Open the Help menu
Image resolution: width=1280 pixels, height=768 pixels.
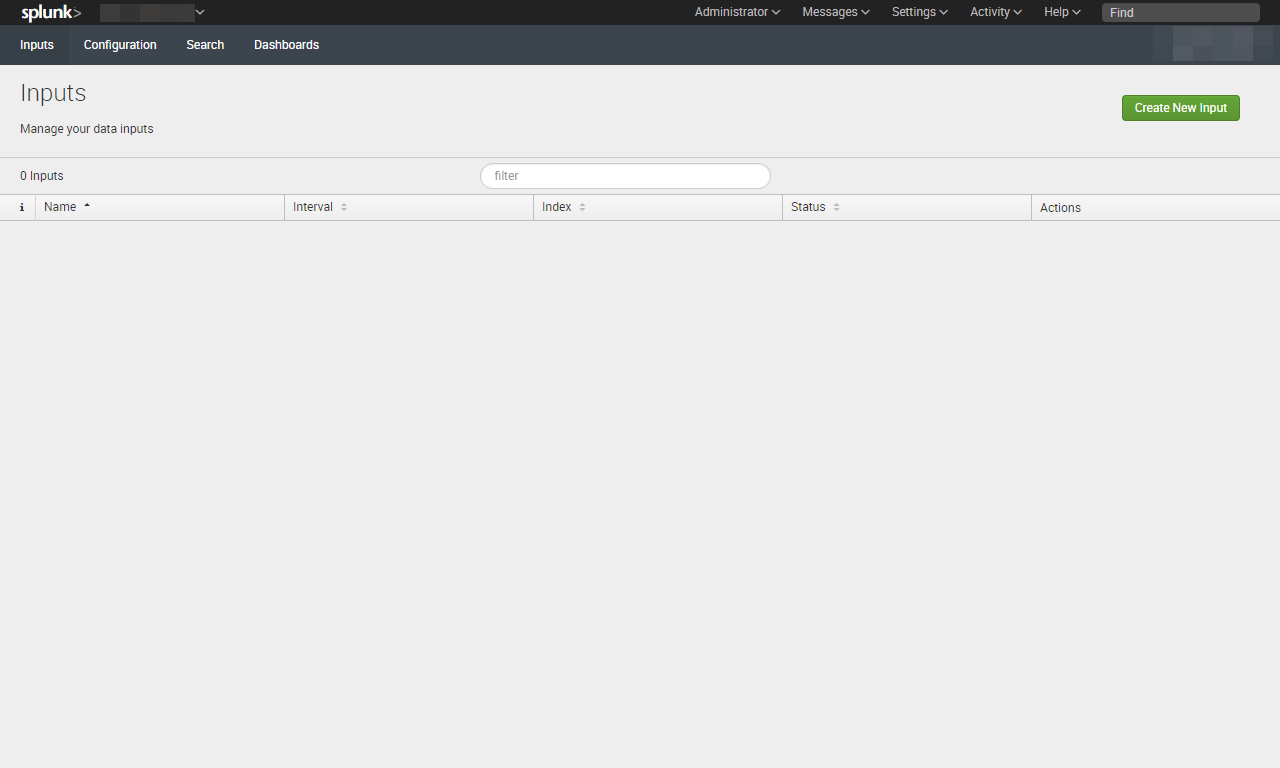click(1062, 12)
